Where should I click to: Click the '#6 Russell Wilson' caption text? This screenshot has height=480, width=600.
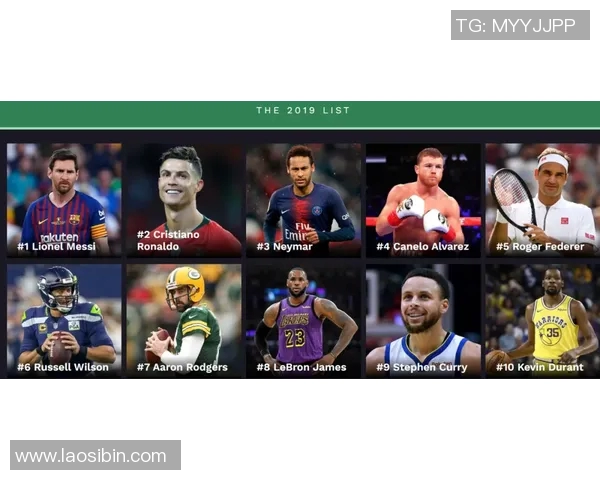[63, 367]
